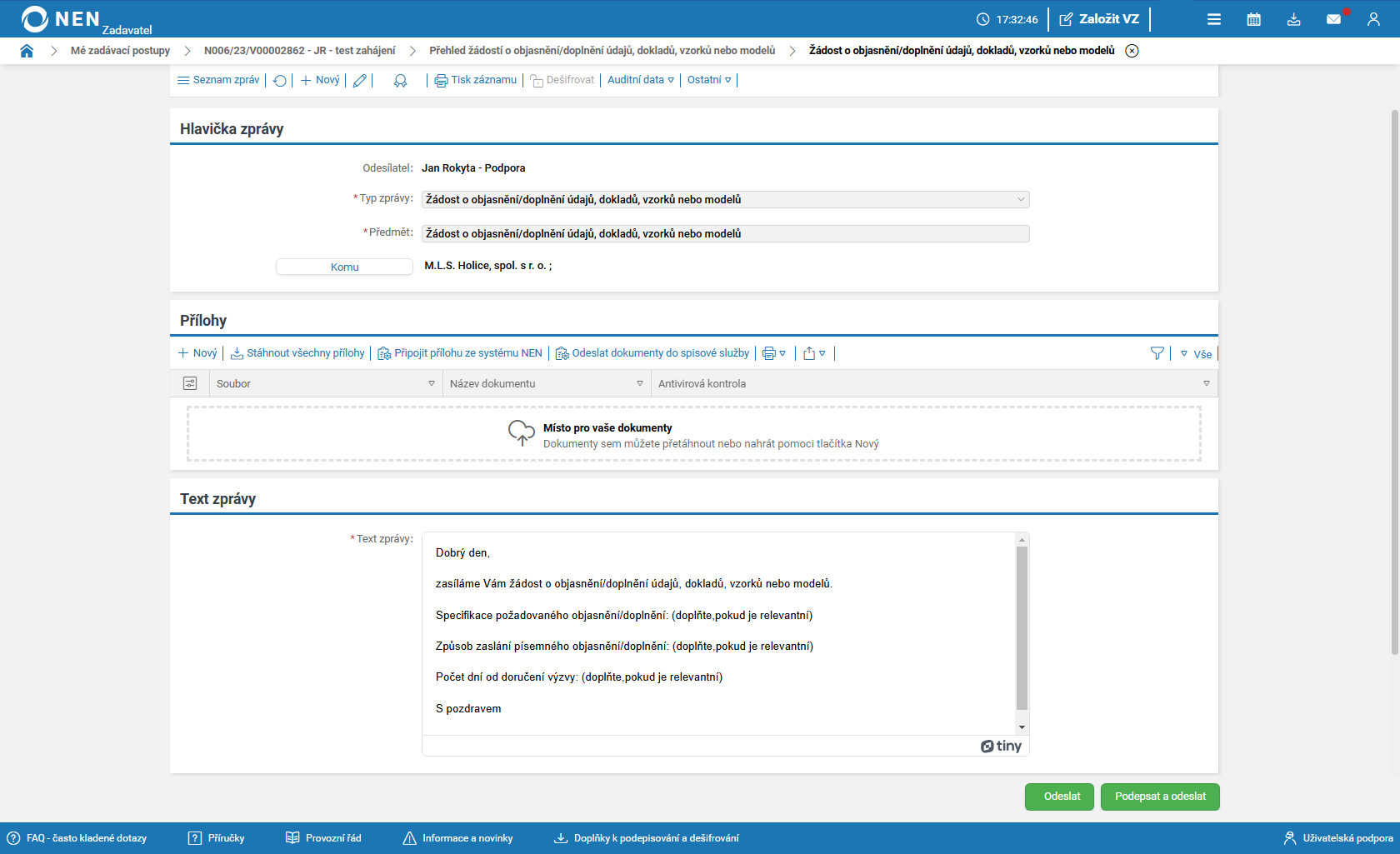This screenshot has width=1400, height=854.
Task: Click the filter funnel icon in attachments
Action: point(1157,353)
